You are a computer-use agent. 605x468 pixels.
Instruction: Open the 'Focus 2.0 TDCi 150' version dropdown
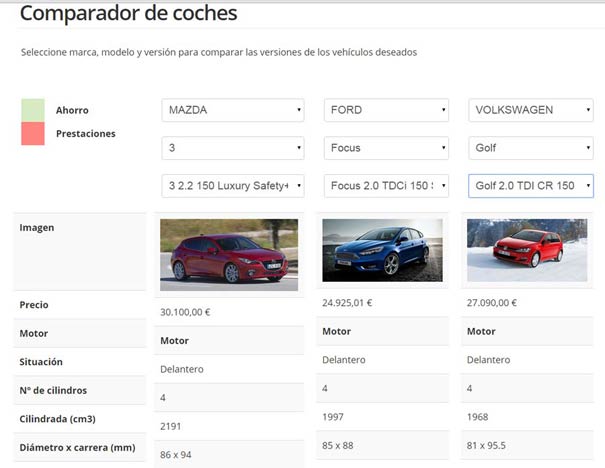point(386,186)
